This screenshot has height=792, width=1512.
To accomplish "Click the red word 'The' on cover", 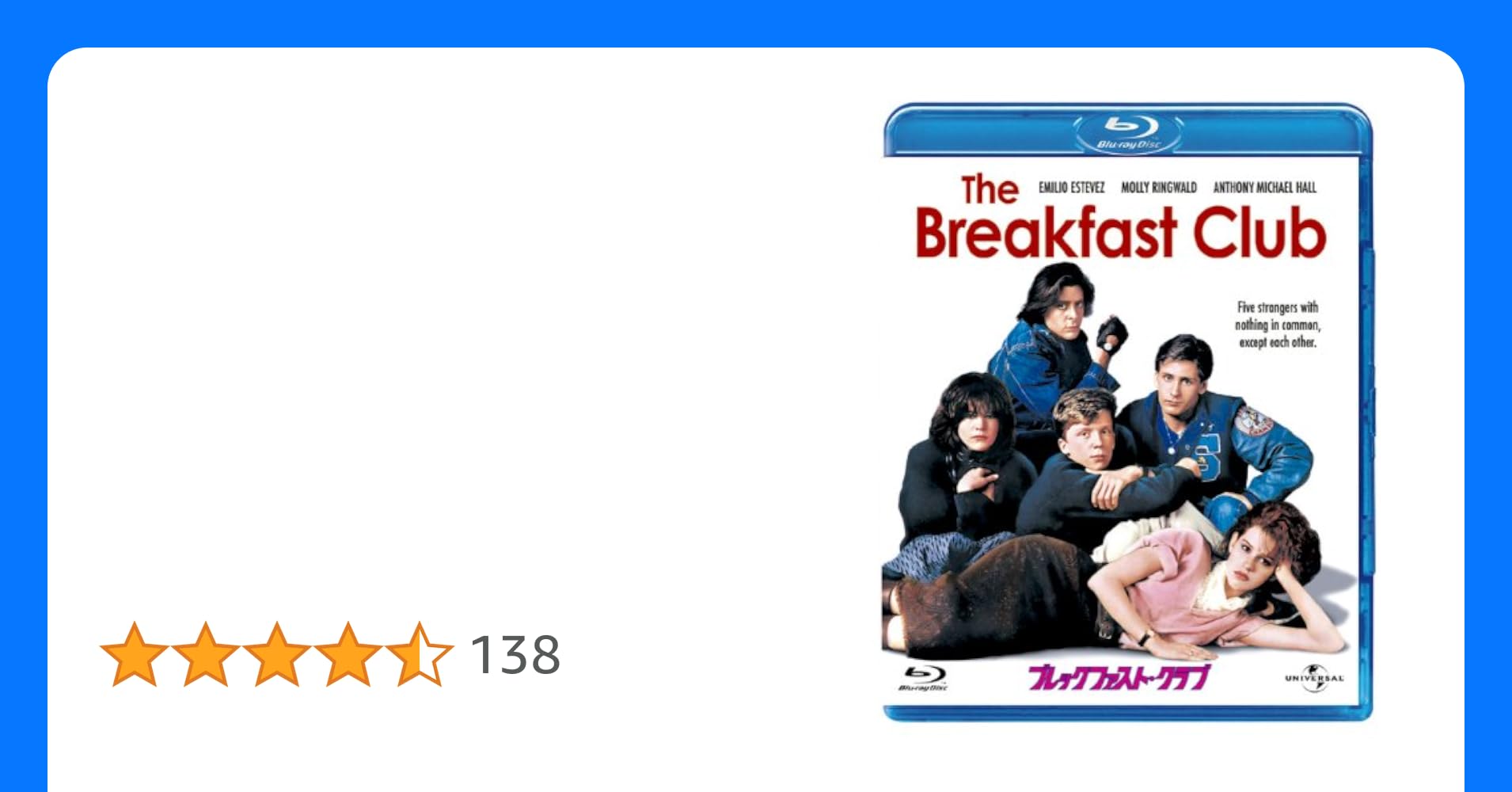I will (x=990, y=190).
